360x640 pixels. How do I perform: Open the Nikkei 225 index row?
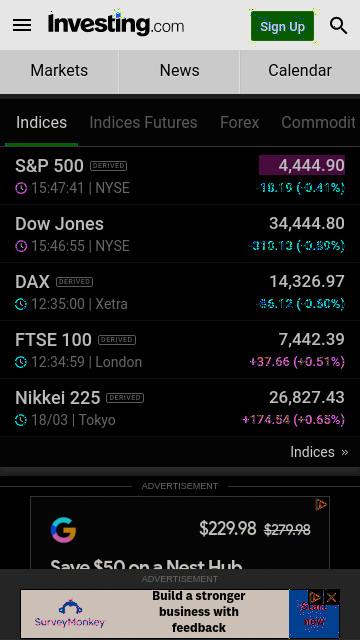pos(180,407)
